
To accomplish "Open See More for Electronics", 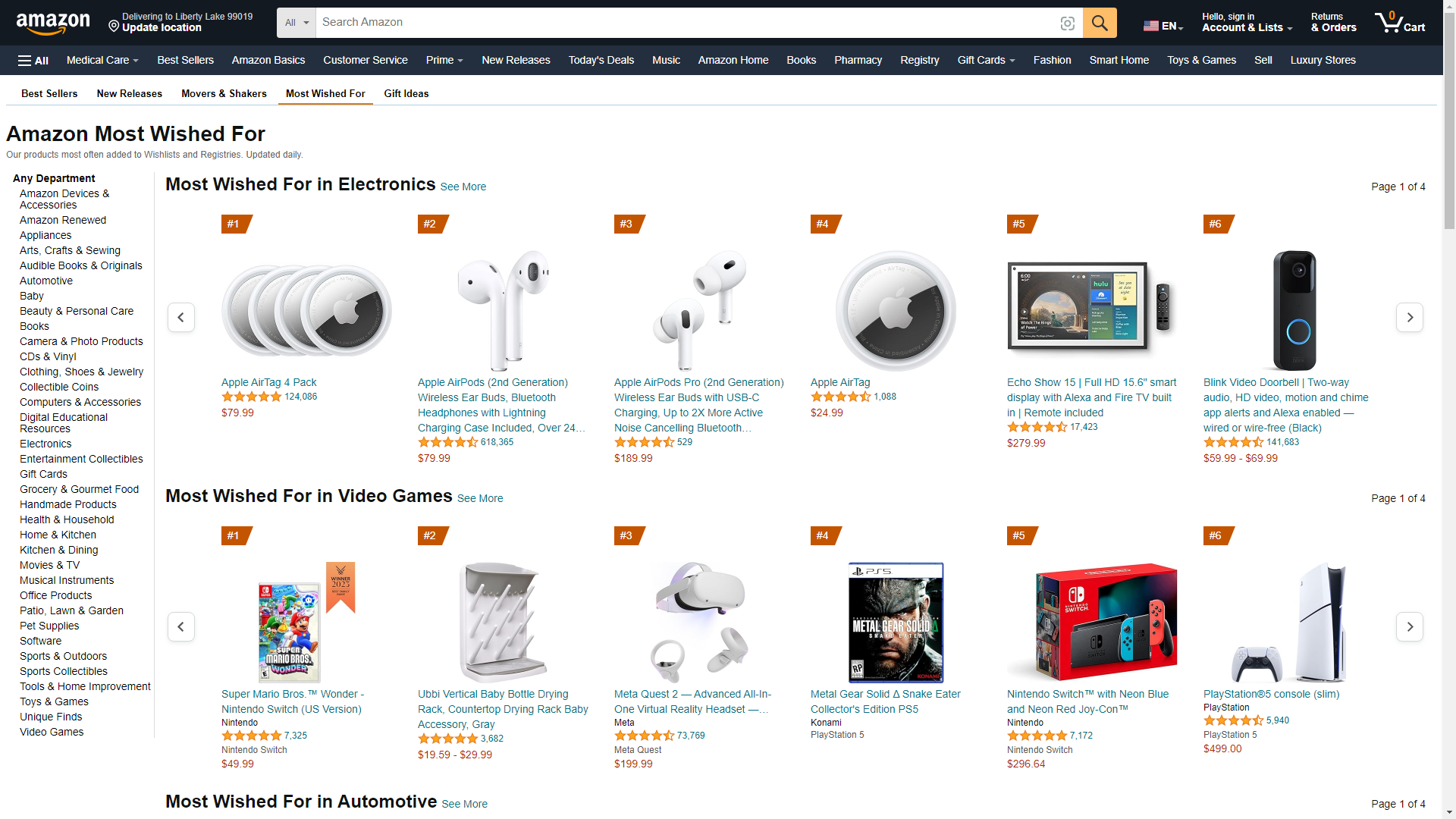I will [463, 187].
